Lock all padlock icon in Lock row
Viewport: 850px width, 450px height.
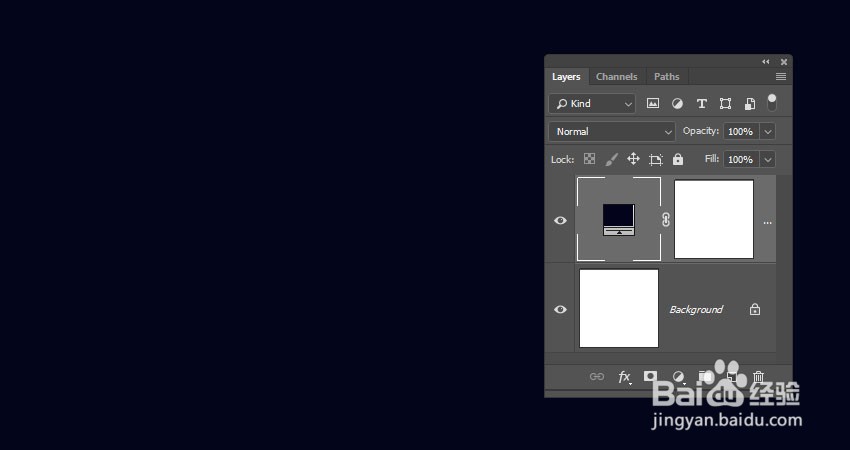point(678,159)
